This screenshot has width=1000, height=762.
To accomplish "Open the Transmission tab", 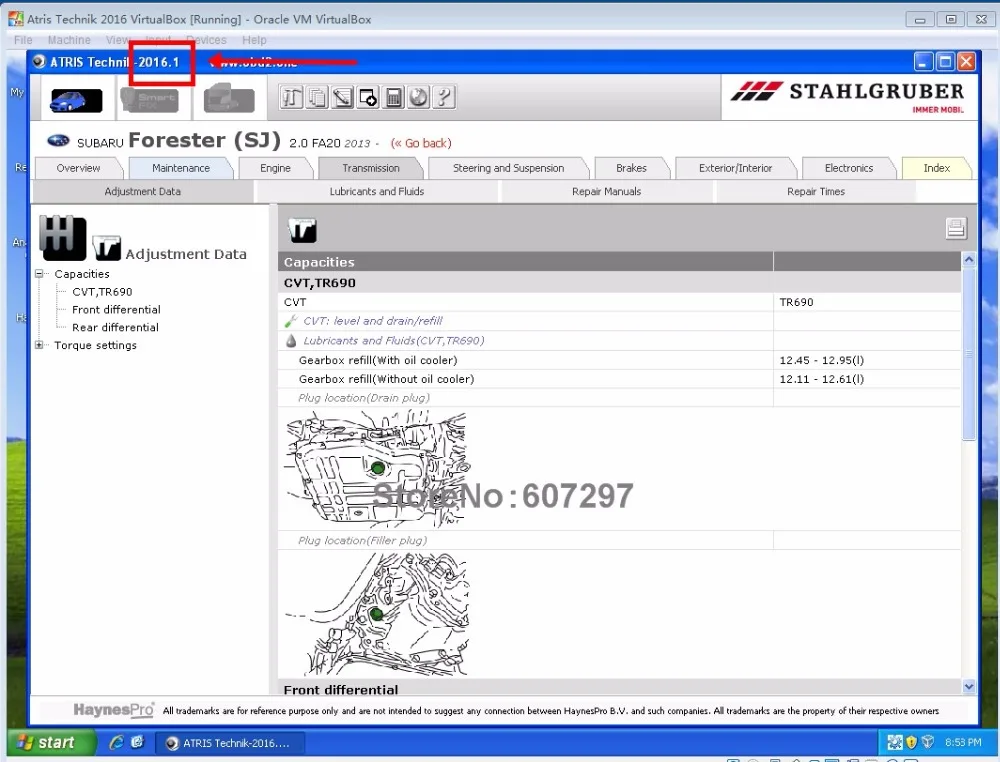I will click(x=371, y=168).
